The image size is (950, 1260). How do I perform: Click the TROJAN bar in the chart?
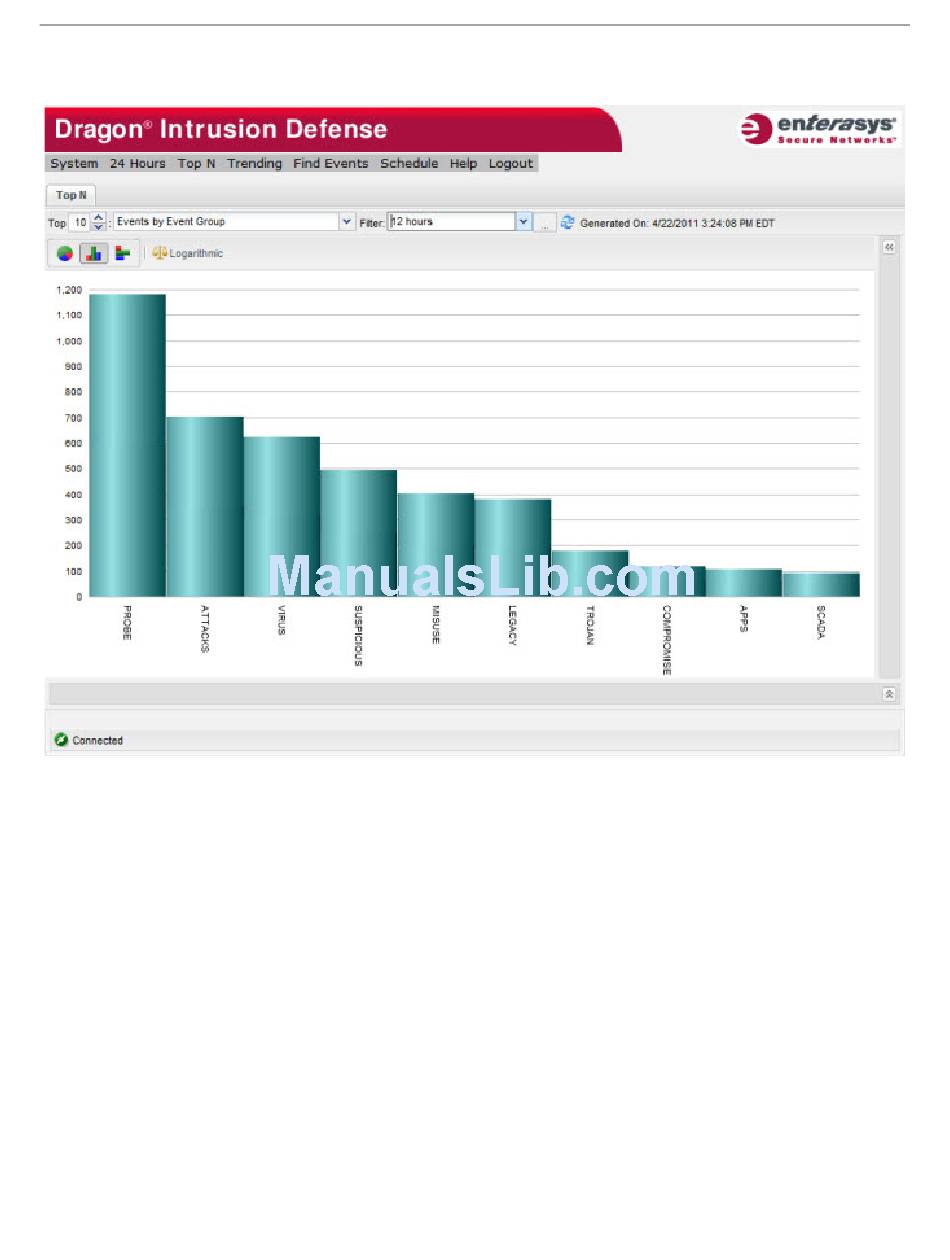590,574
